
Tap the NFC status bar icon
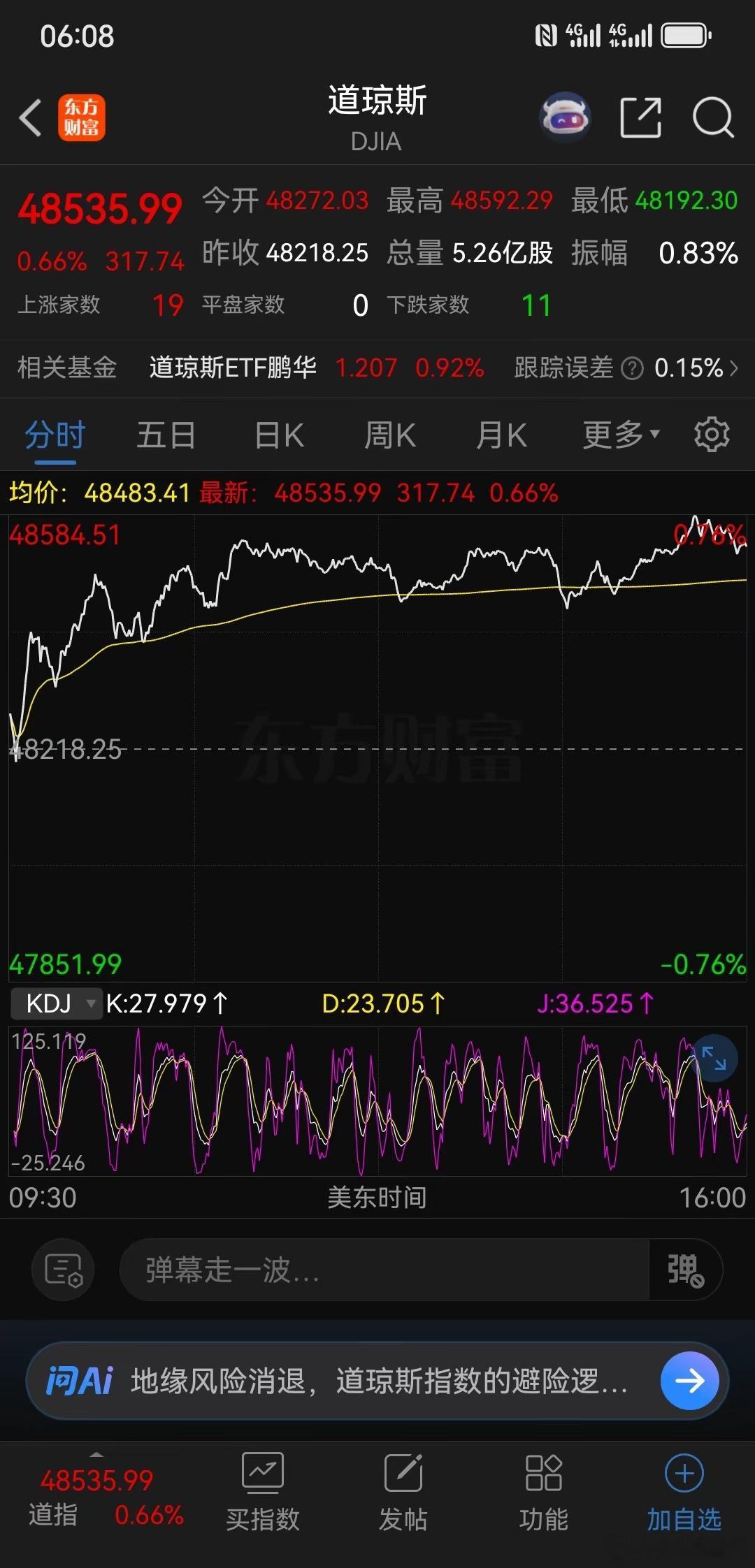tap(546, 36)
